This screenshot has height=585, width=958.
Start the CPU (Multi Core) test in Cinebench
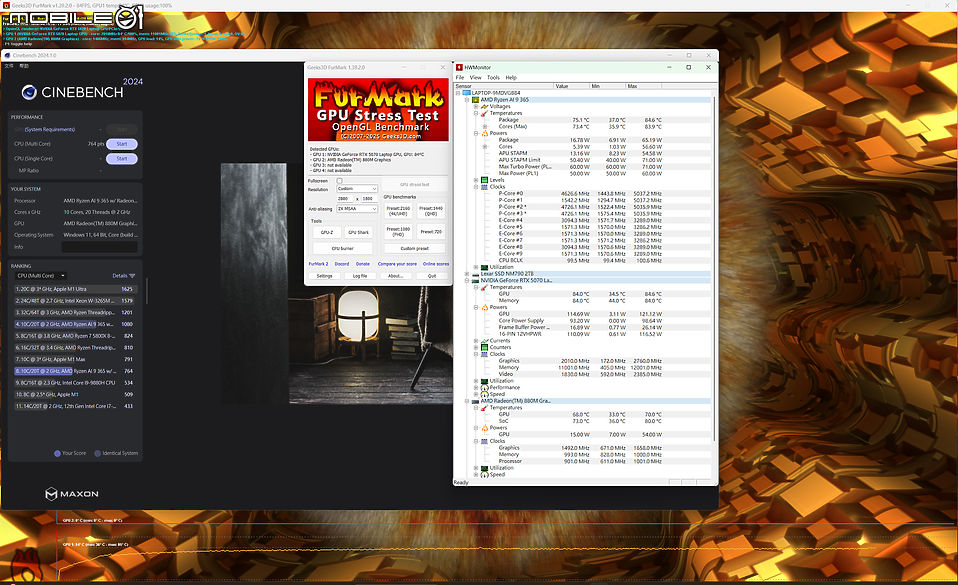[122, 144]
